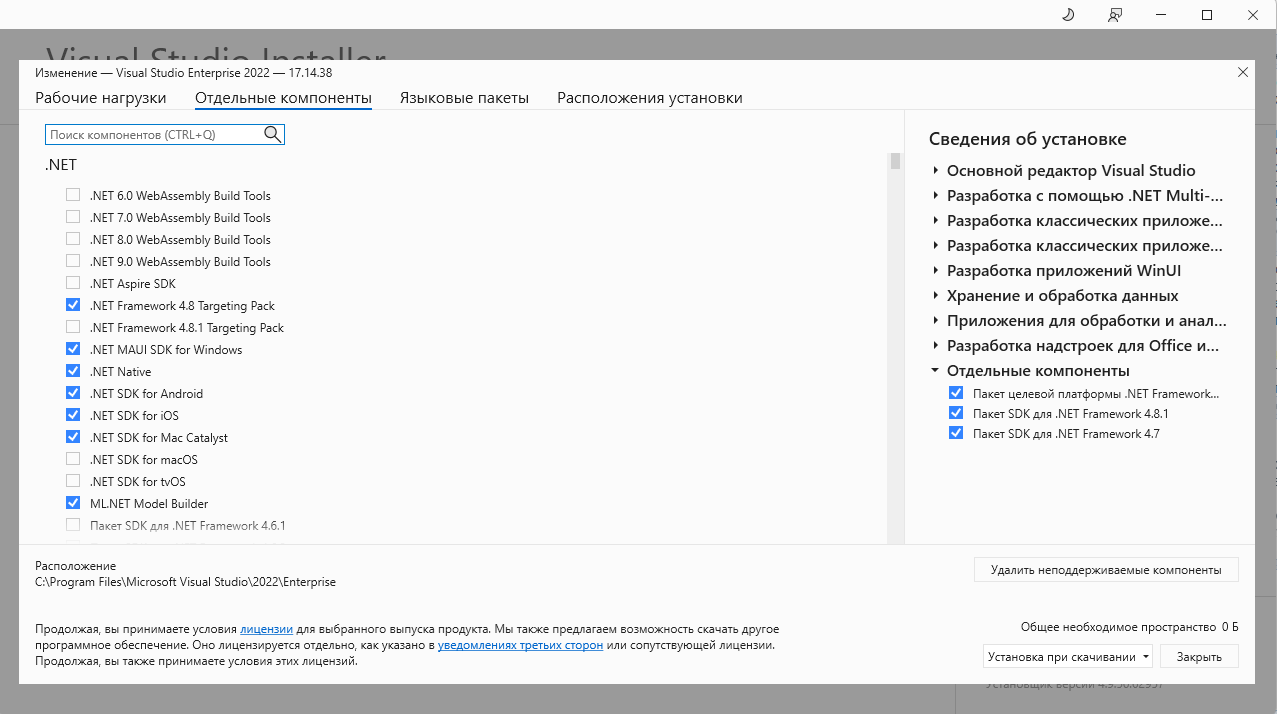Screen dimensions: 1277x714
Task: Uncheck Пакет целевой платформы .NET Framework in details
Action: 956,394
